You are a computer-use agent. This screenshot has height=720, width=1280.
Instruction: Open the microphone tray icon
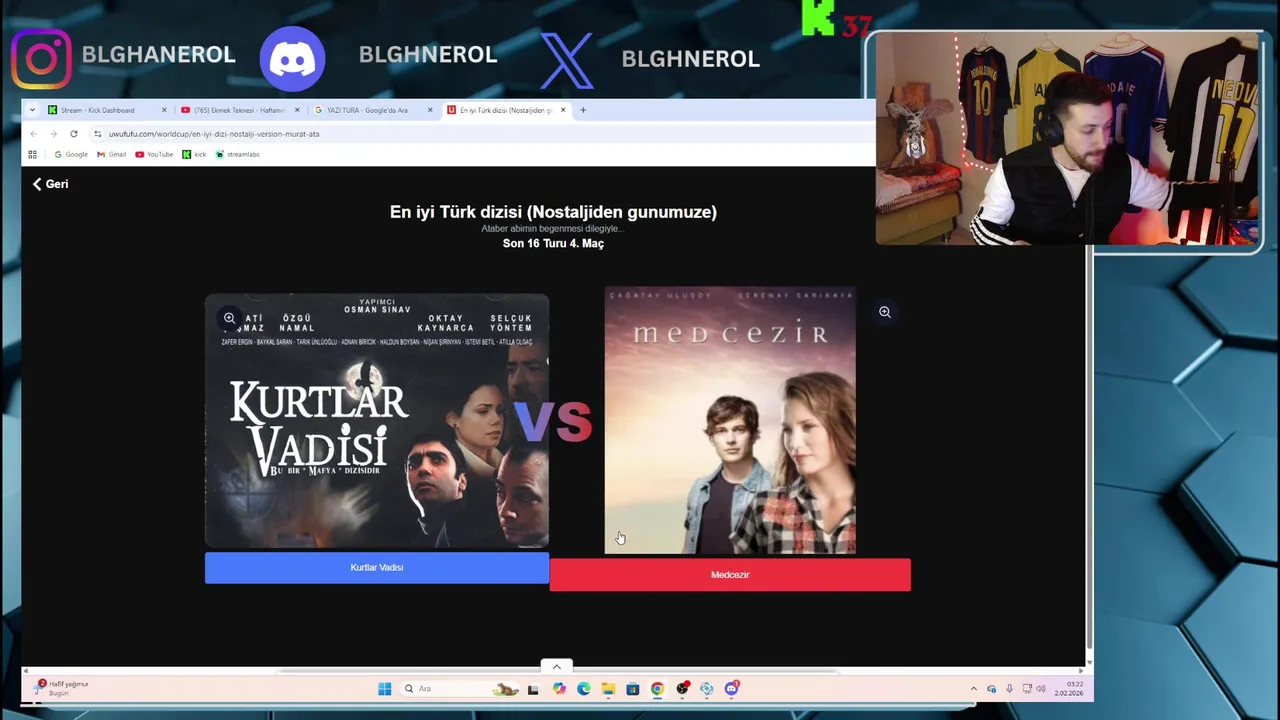click(x=1009, y=689)
